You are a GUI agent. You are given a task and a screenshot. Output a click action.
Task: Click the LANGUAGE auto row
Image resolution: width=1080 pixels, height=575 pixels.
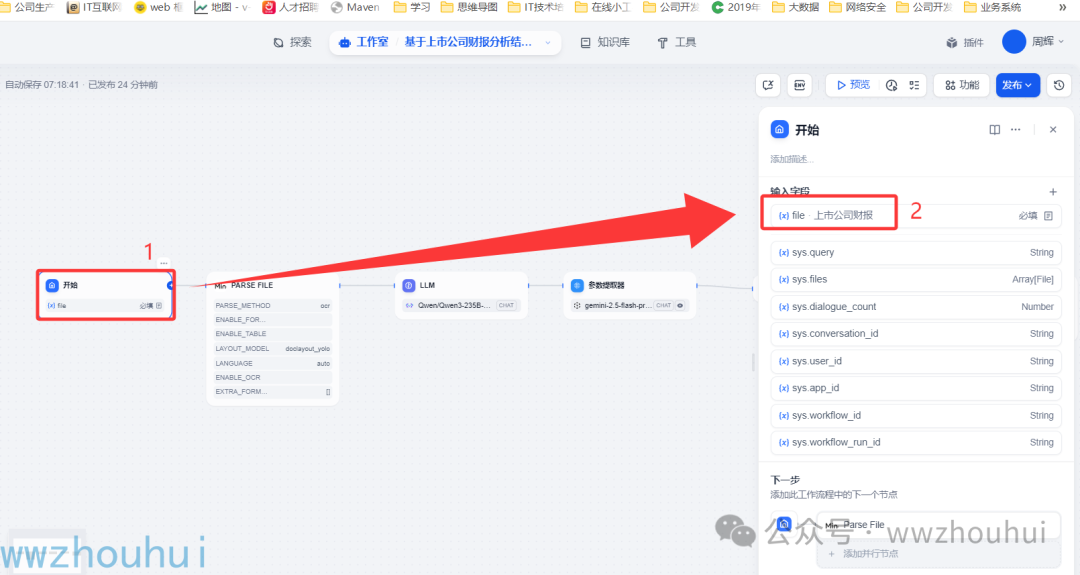pos(273,363)
